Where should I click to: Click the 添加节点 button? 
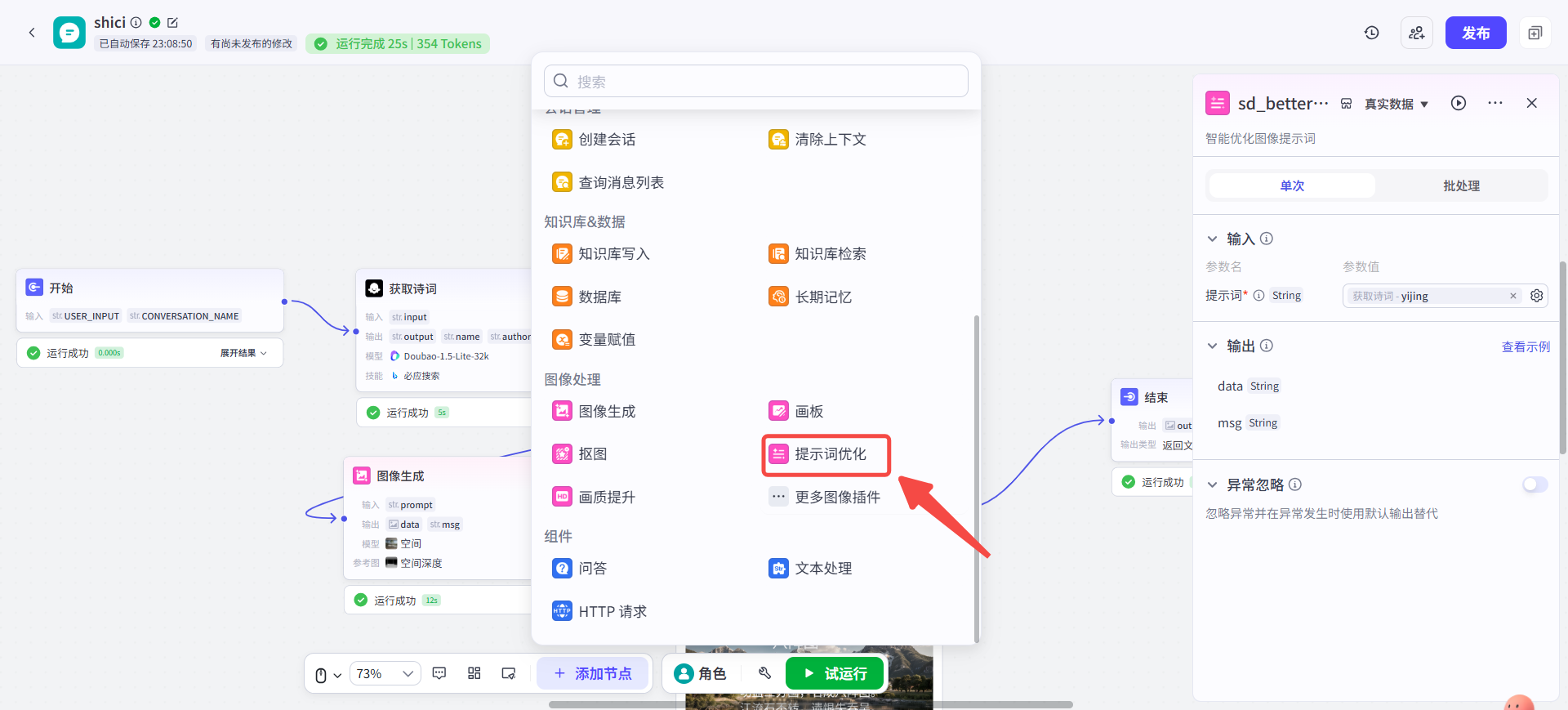pos(593,673)
